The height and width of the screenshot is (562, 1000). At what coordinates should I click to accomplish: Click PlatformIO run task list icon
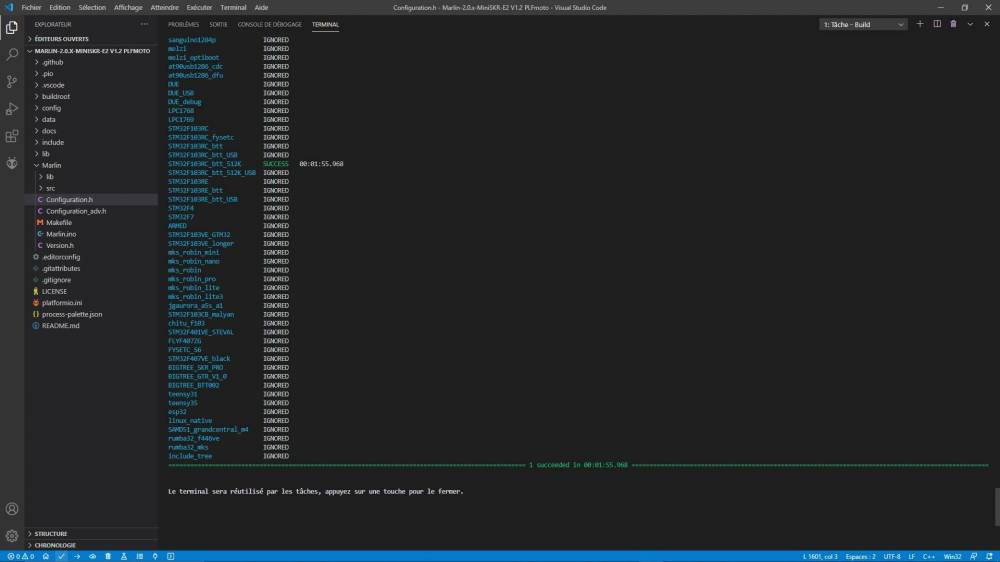[x=139, y=556]
